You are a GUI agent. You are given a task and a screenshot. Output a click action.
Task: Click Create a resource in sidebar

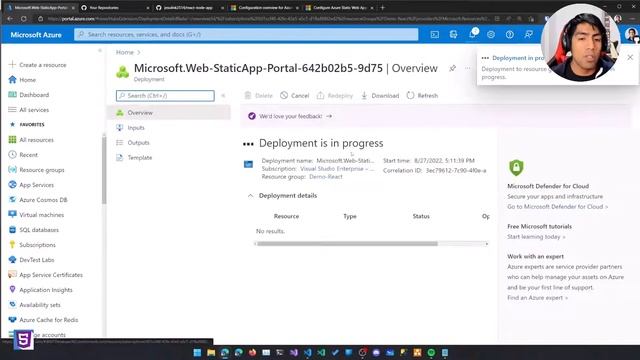coord(38,65)
